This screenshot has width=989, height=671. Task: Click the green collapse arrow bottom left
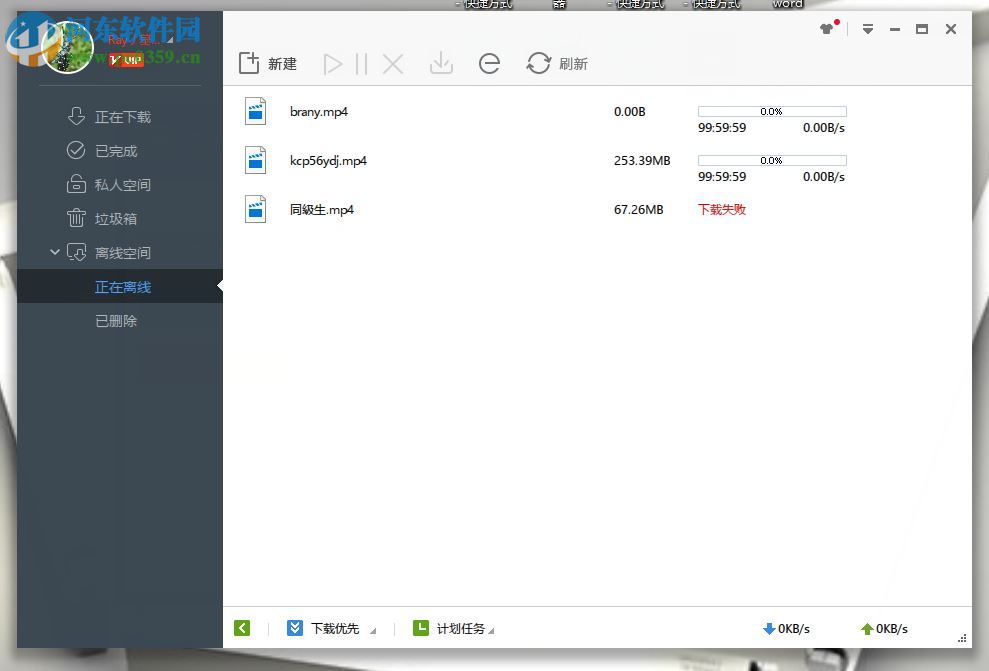click(241, 628)
